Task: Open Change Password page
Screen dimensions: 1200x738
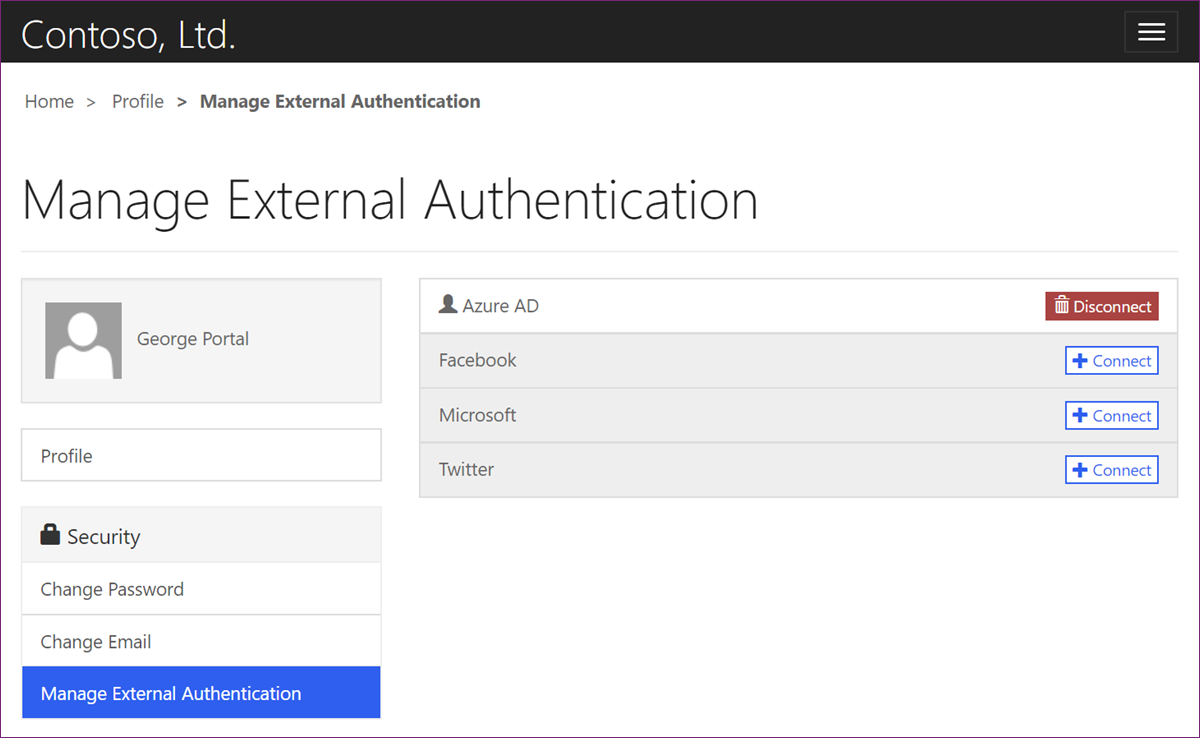Action: (112, 589)
